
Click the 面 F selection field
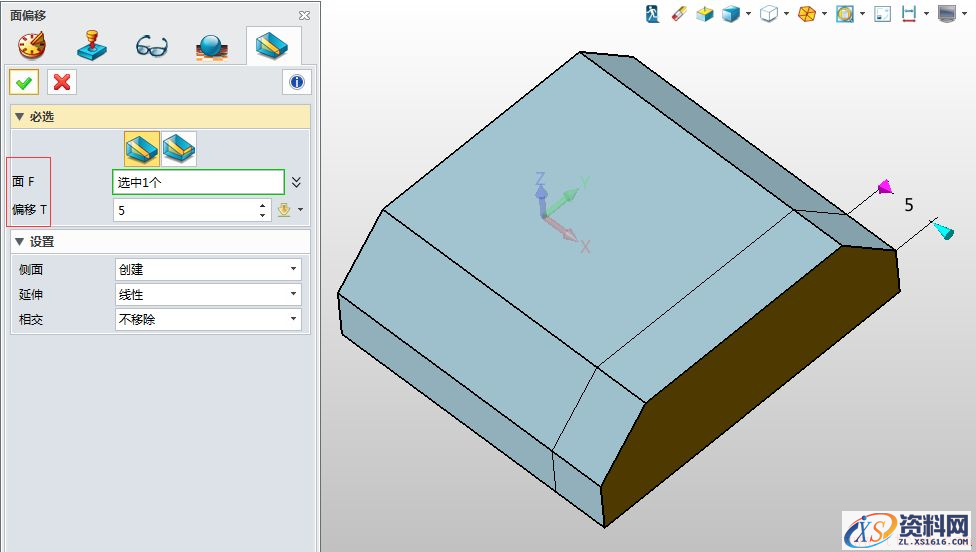click(198, 182)
